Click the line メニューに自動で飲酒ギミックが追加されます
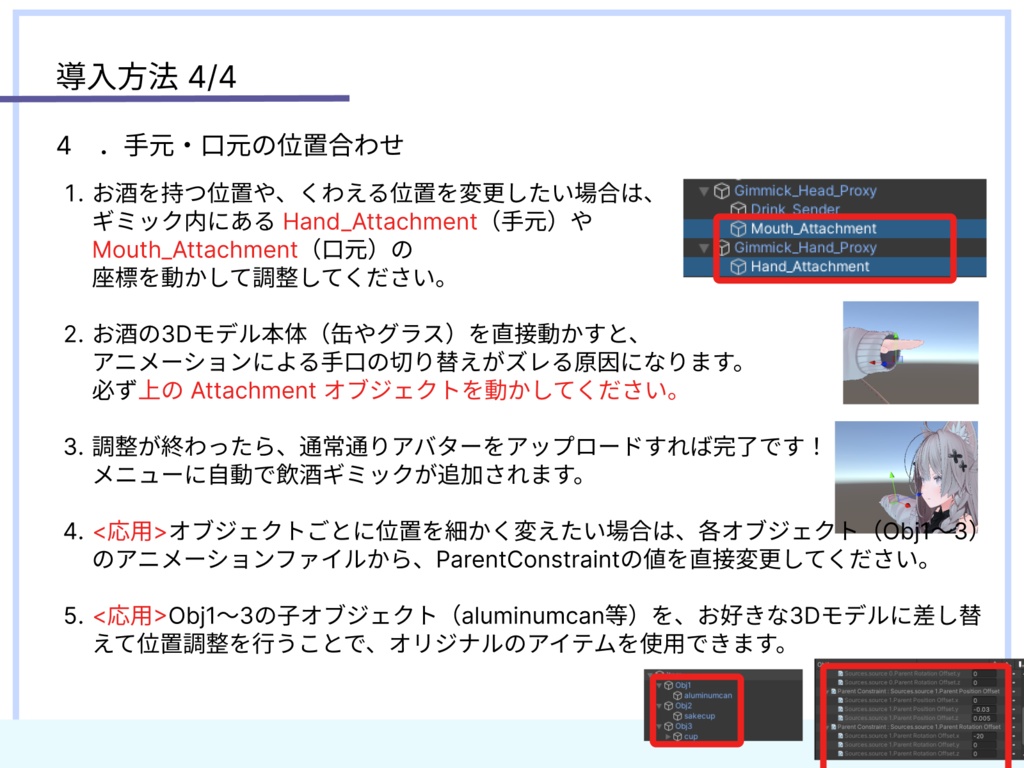 [338, 475]
